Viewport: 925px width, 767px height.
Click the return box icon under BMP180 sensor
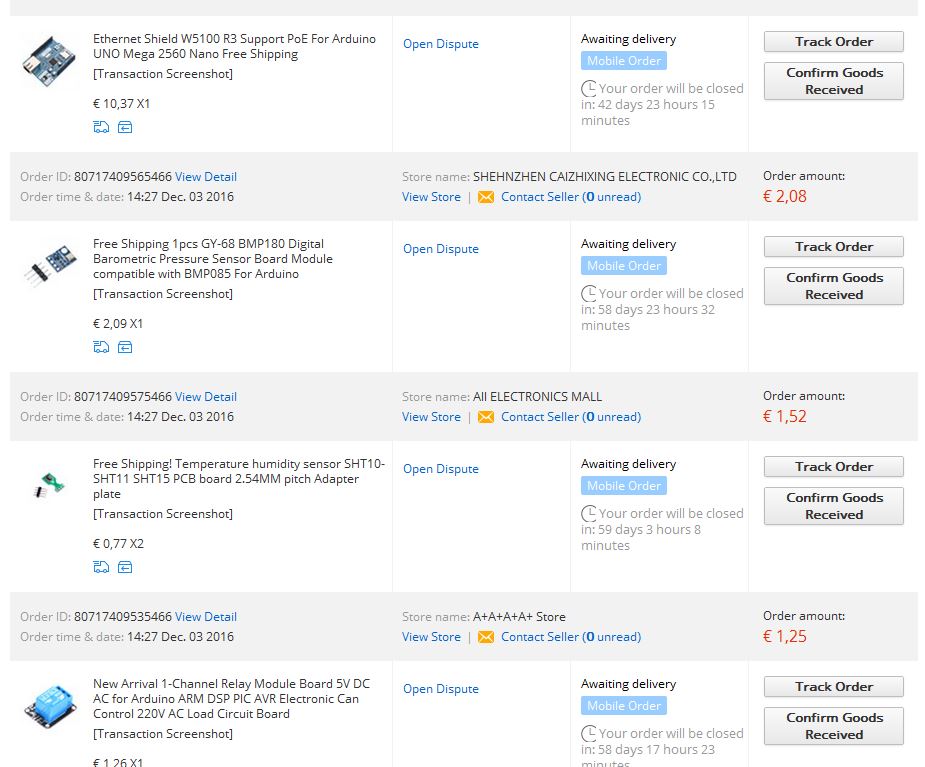pos(125,347)
